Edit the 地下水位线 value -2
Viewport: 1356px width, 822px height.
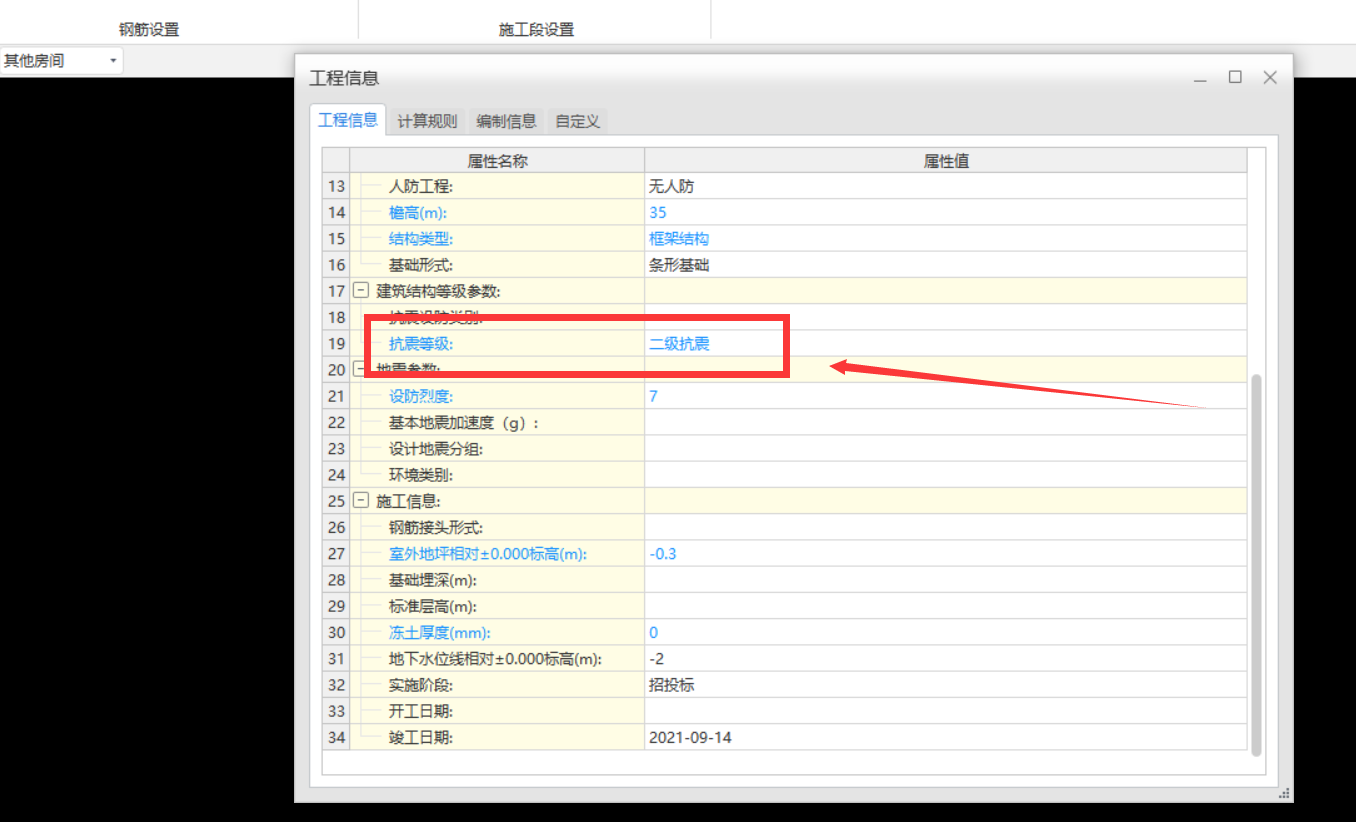(x=946, y=659)
